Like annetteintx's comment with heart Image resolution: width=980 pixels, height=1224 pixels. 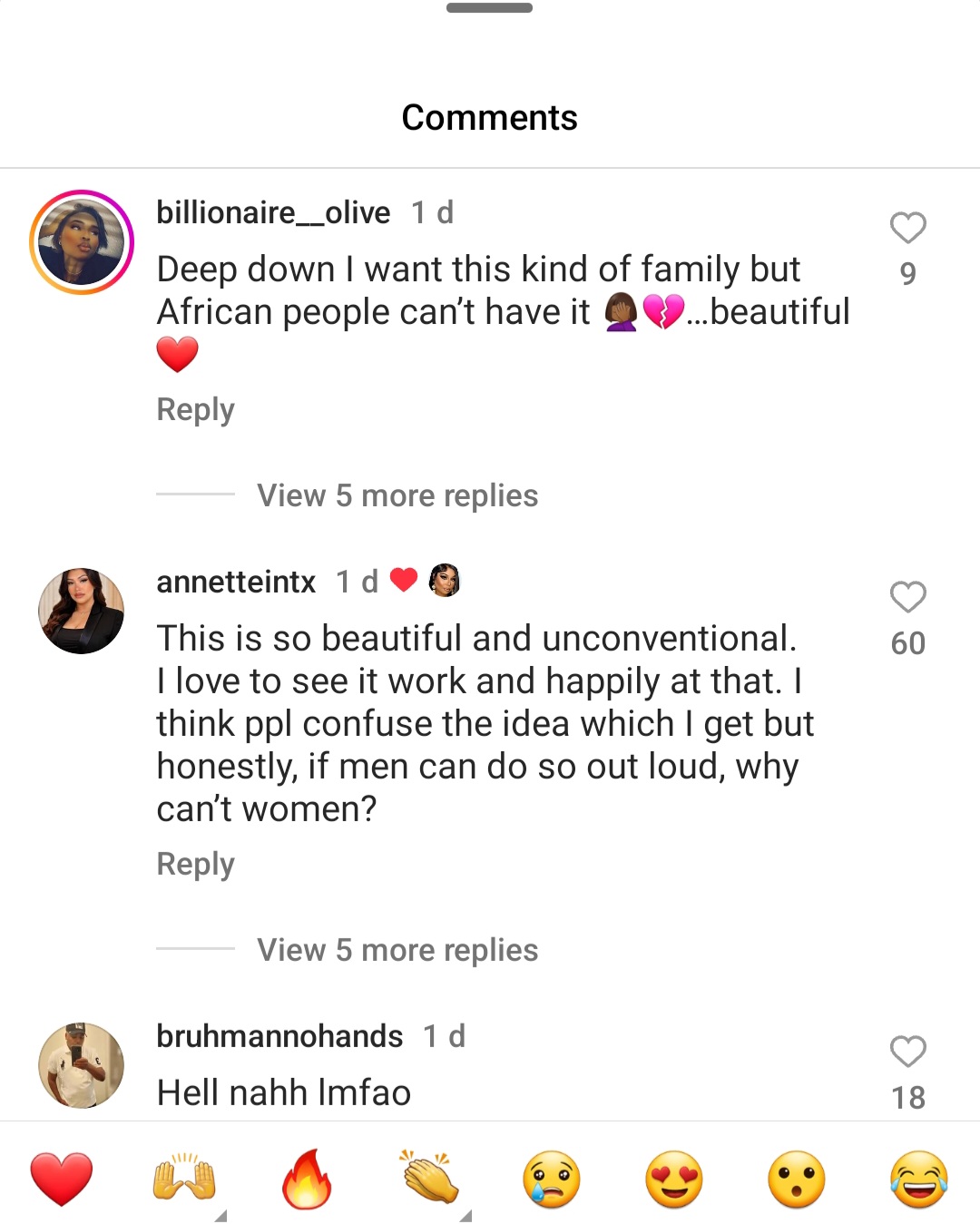coord(907,597)
